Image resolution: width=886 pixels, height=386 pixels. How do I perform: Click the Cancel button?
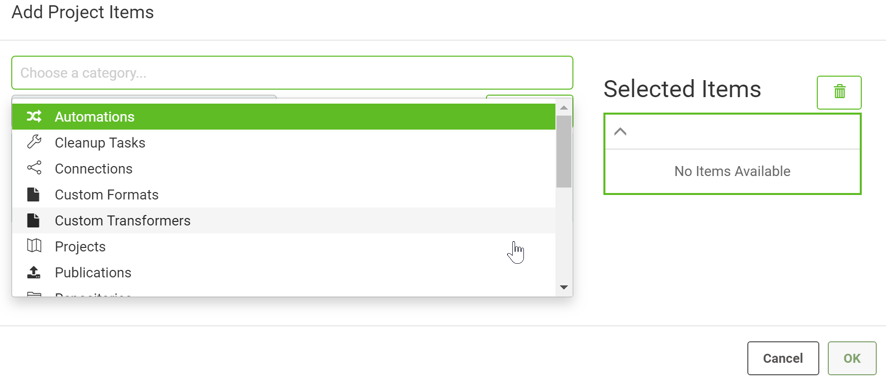(x=783, y=358)
